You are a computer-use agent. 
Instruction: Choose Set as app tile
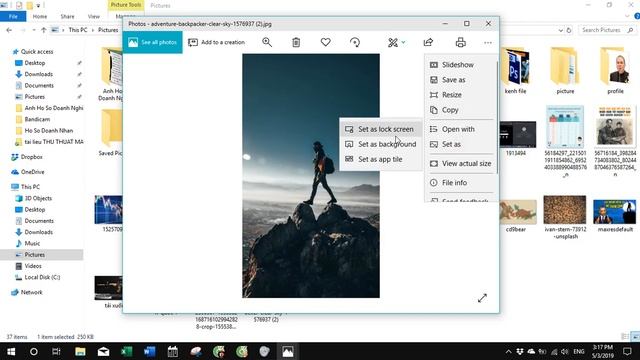pos(380,159)
